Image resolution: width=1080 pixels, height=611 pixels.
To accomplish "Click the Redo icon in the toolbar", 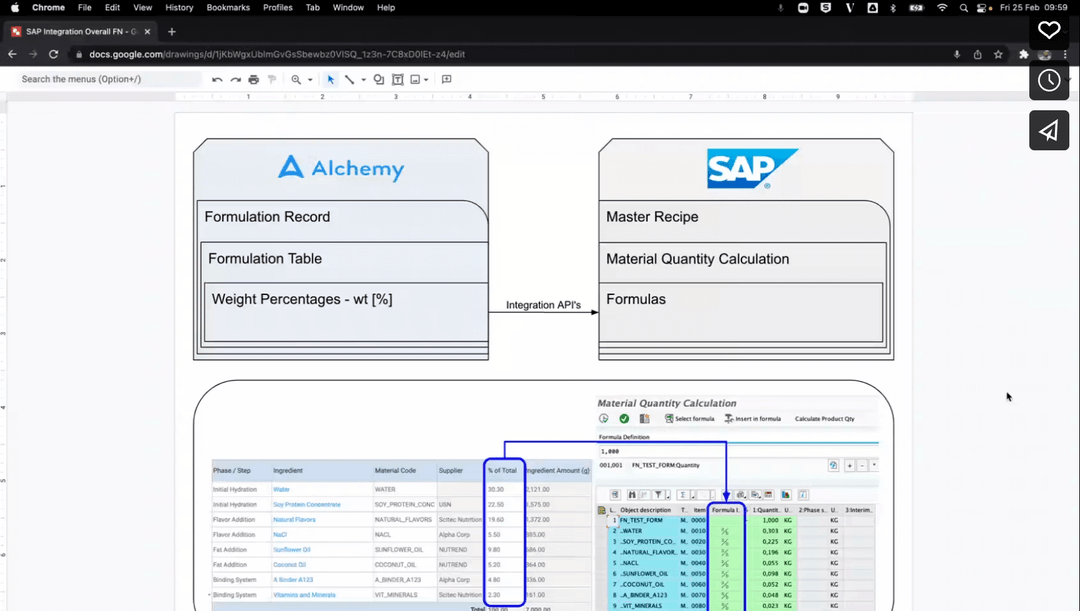I will 235,79.
